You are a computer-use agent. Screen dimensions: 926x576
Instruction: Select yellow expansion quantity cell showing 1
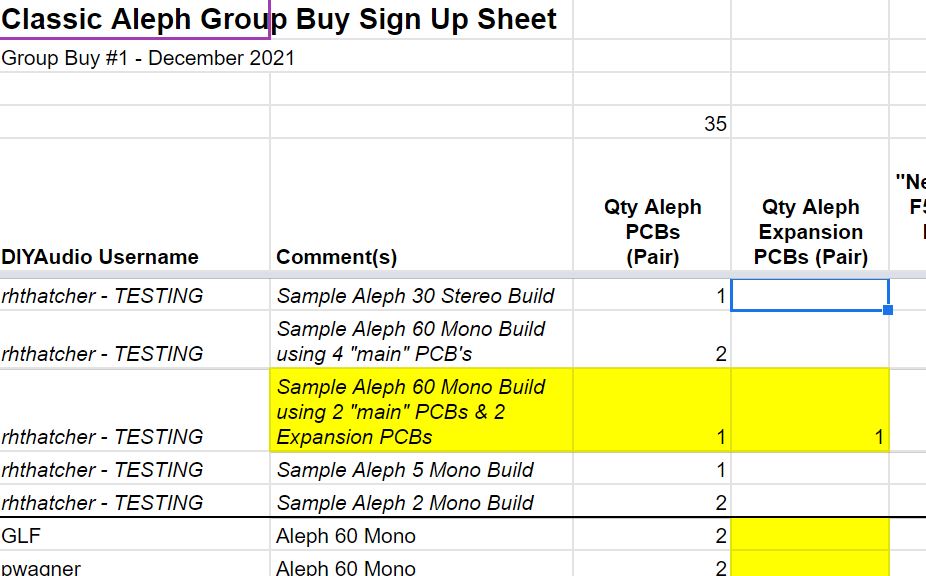tap(810, 411)
